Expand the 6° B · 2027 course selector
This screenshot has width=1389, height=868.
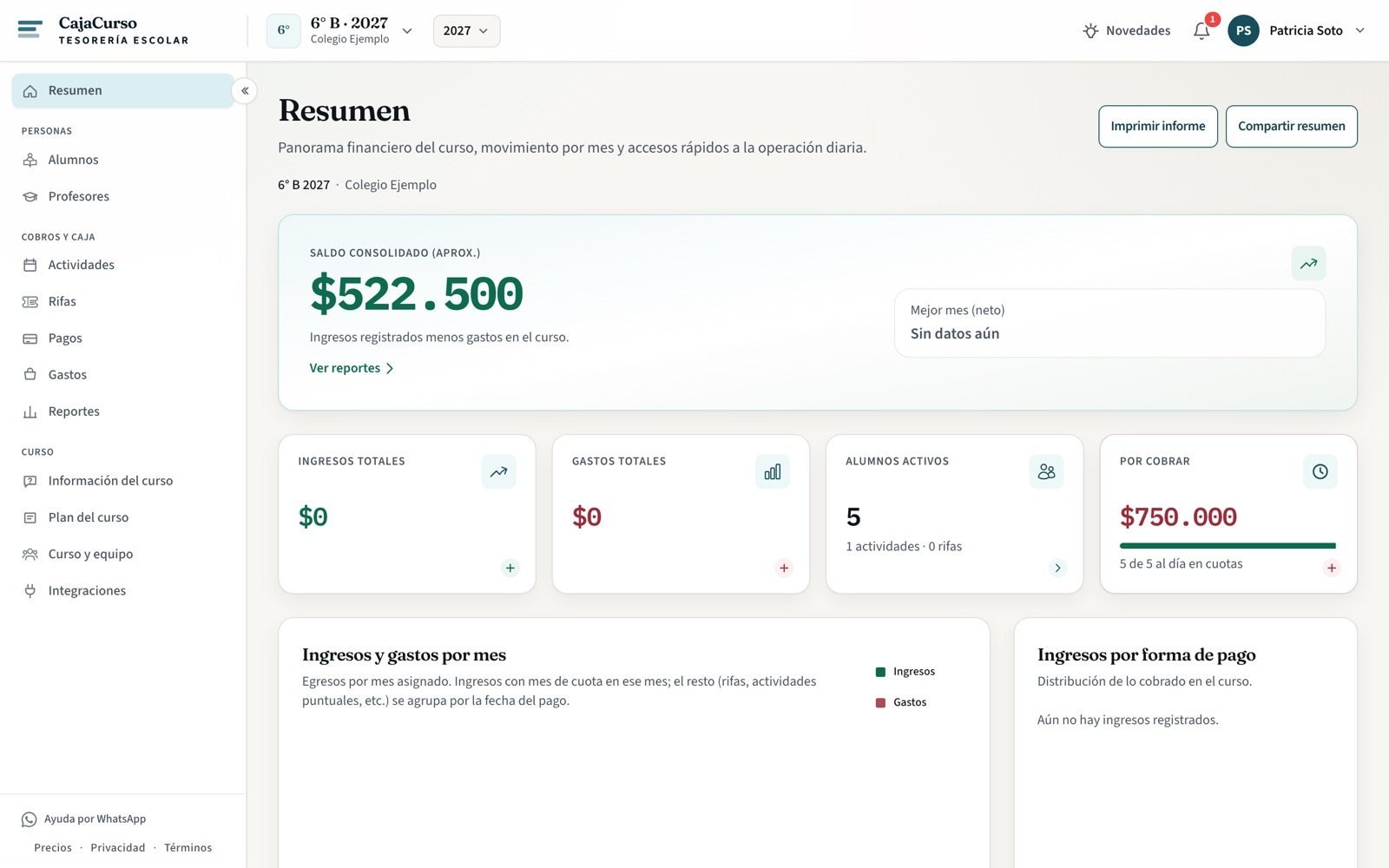pyautogui.click(x=340, y=31)
